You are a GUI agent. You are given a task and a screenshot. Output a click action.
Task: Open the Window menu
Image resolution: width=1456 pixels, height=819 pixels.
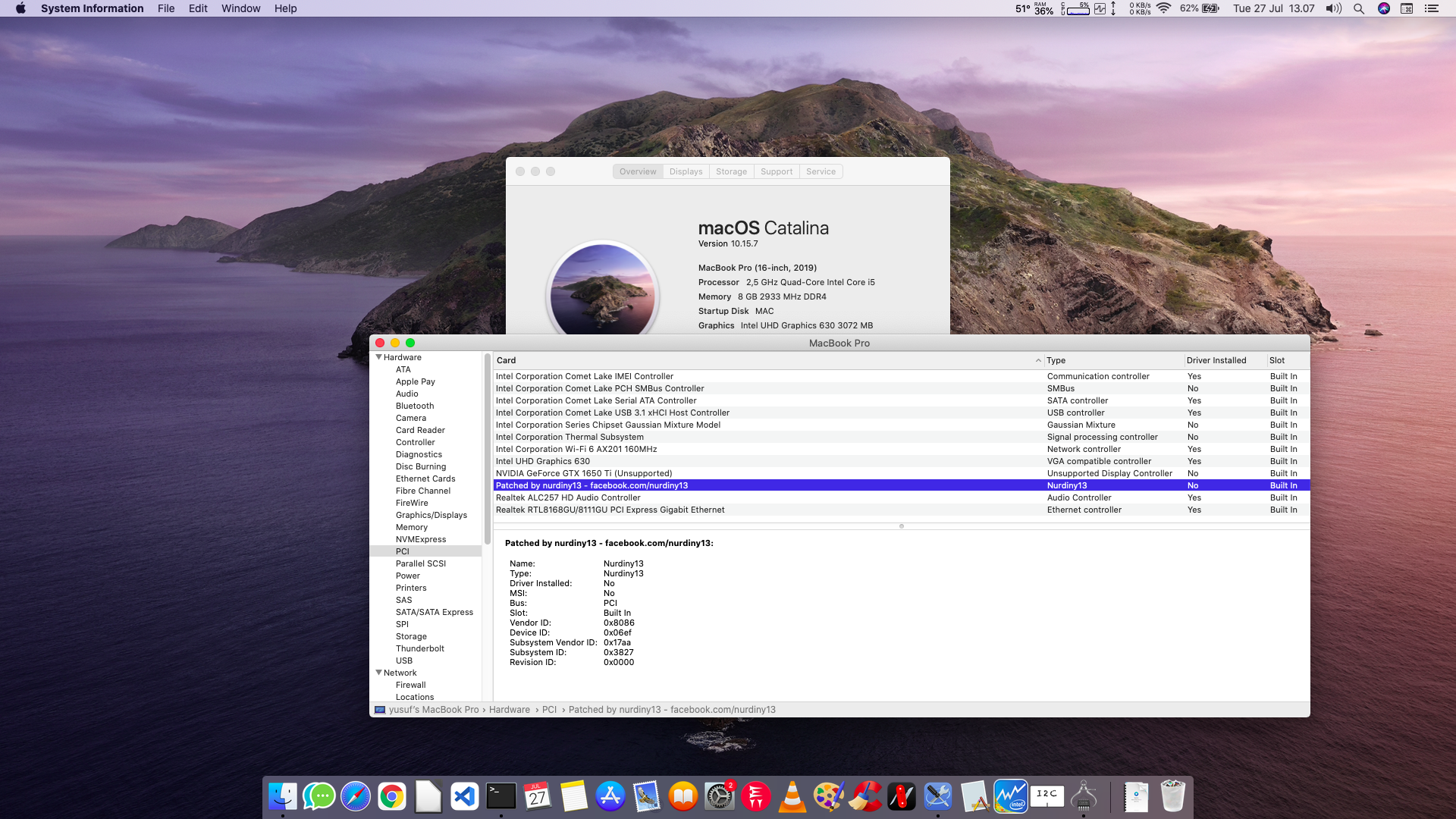click(240, 8)
